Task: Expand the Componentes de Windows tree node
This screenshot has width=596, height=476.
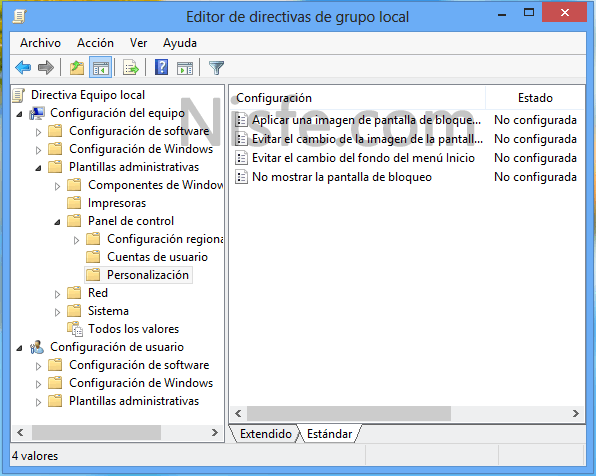Action: tap(57, 186)
